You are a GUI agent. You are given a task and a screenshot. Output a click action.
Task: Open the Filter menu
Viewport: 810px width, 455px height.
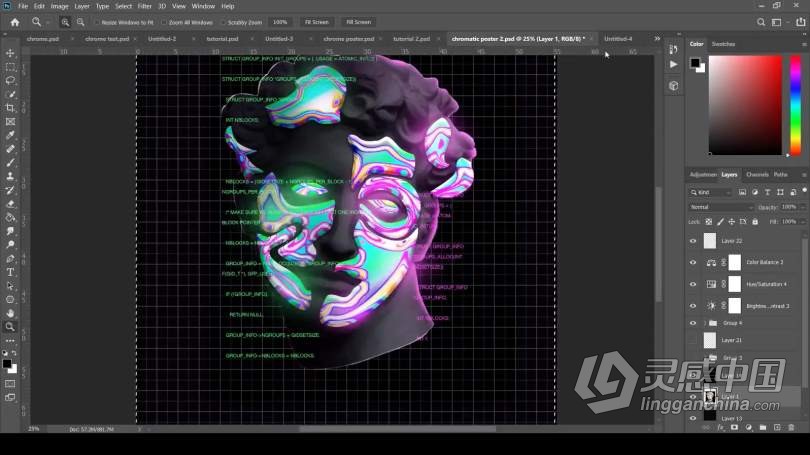pyautogui.click(x=145, y=6)
